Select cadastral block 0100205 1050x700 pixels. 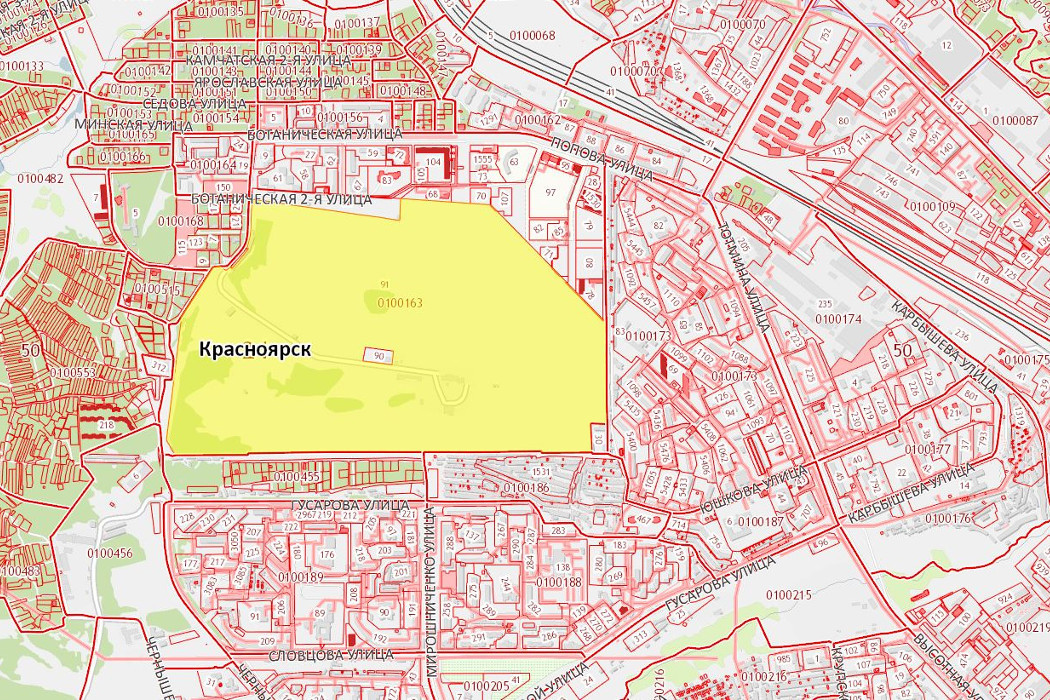pyautogui.click(x=486, y=685)
